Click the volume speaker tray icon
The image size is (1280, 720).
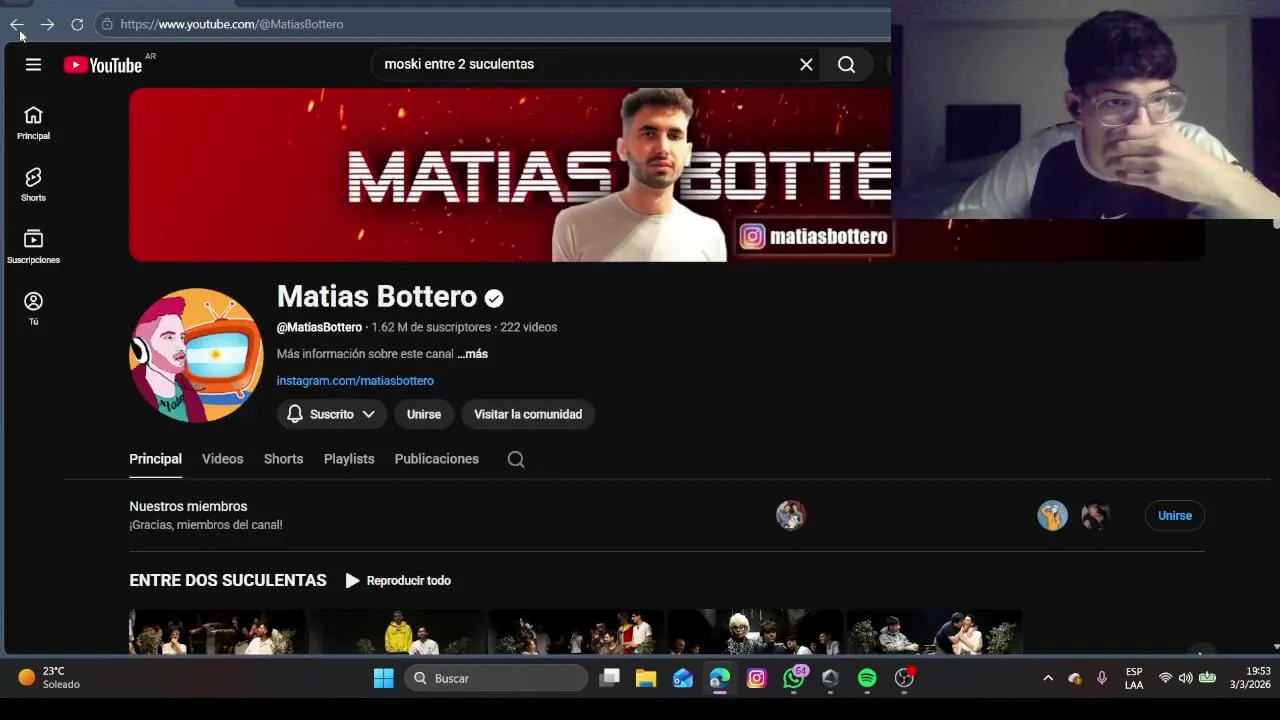[x=1185, y=678]
